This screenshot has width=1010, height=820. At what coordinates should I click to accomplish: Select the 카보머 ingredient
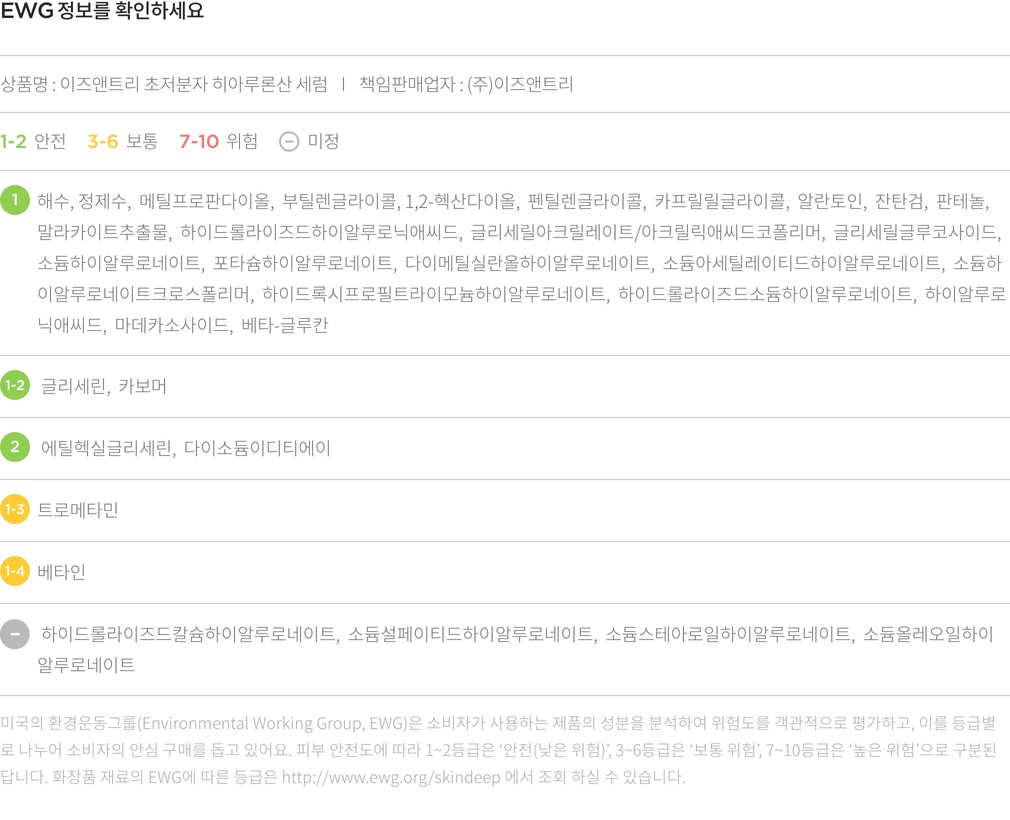click(142, 386)
